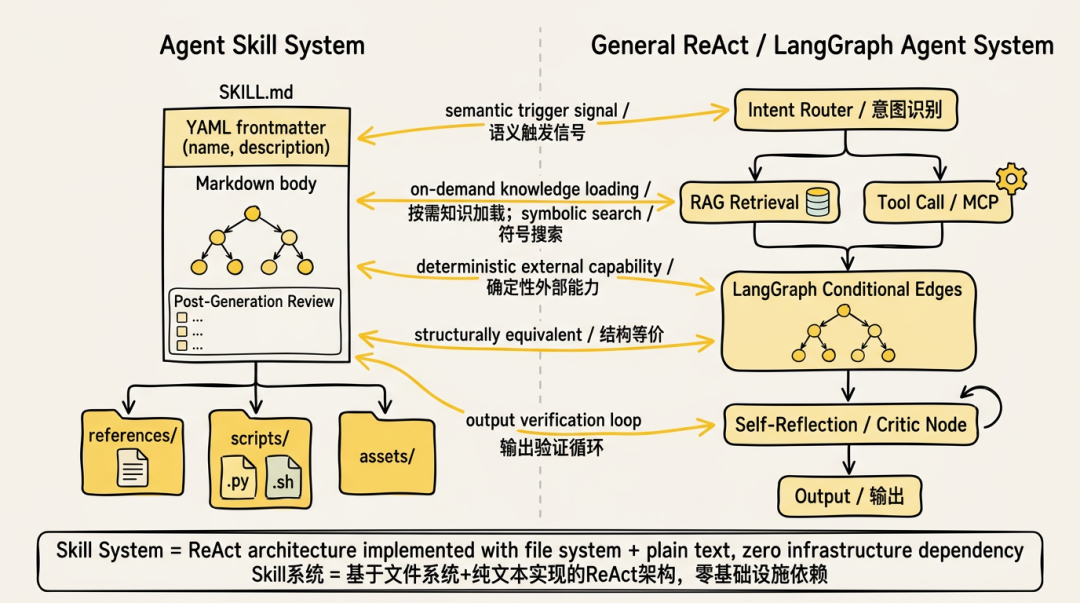
Task: Select the .py file icon in scripts folder
Action: coord(238,478)
